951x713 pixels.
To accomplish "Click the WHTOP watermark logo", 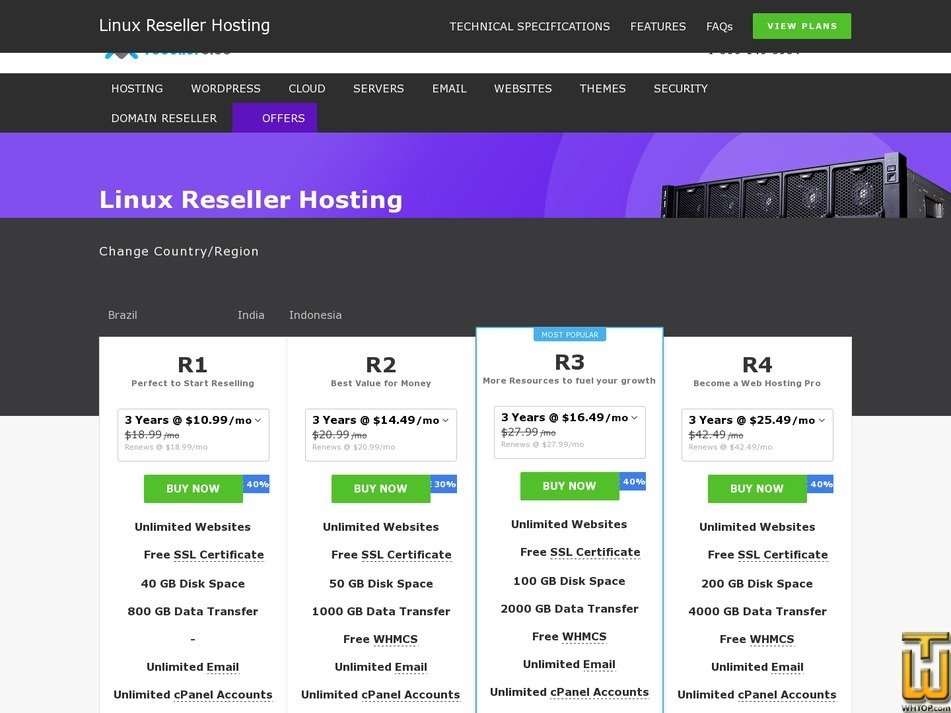I will coord(924,671).
